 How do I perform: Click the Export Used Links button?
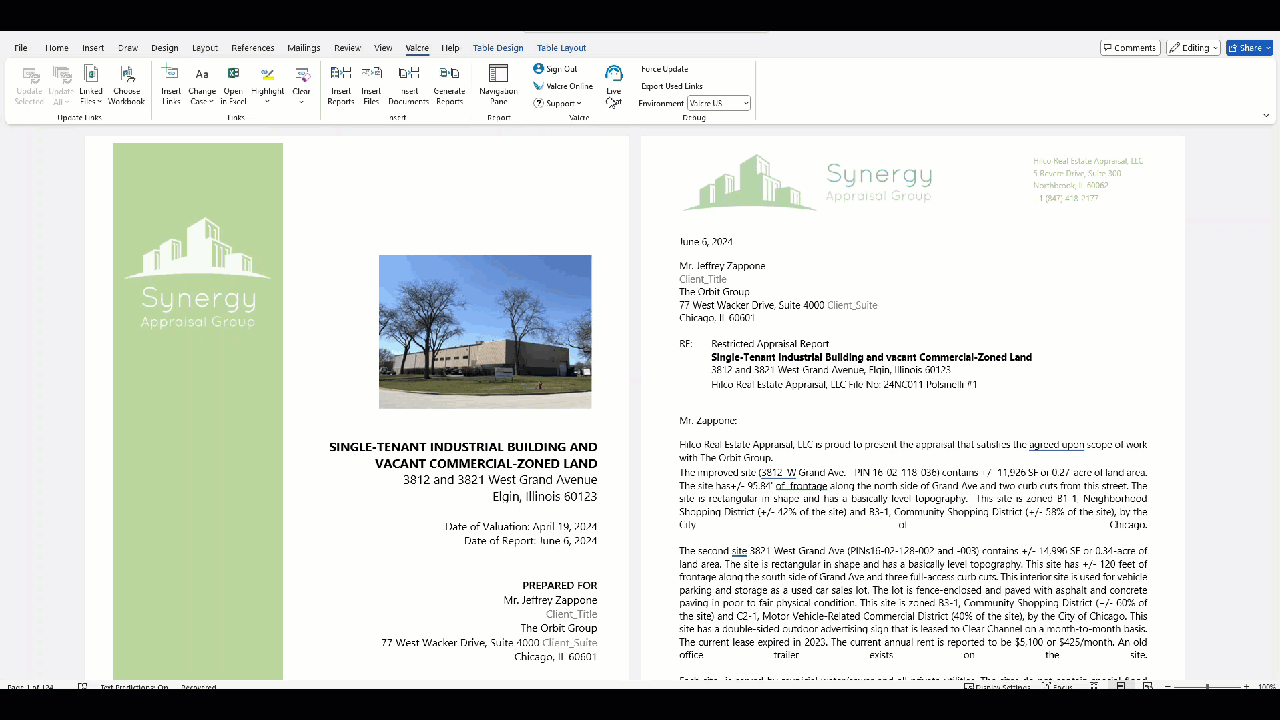coord(671,86)
